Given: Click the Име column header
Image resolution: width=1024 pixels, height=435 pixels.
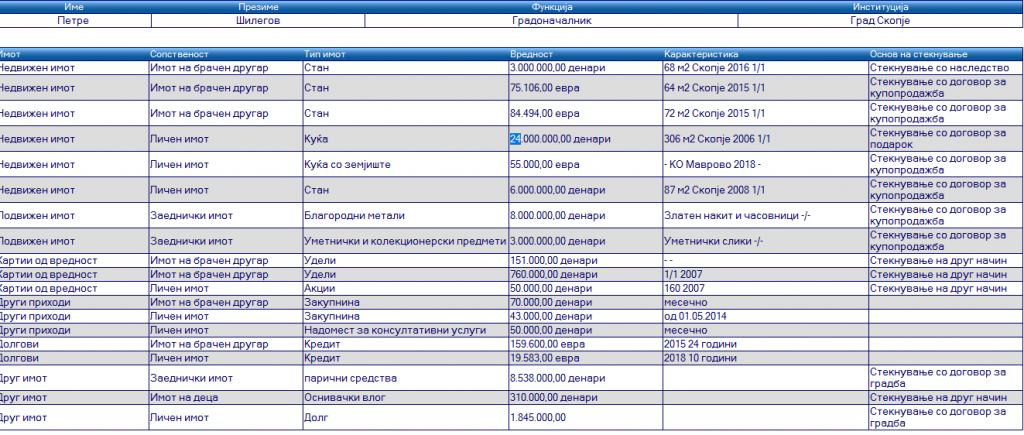Looking at the screenshot, I should 74,7.
